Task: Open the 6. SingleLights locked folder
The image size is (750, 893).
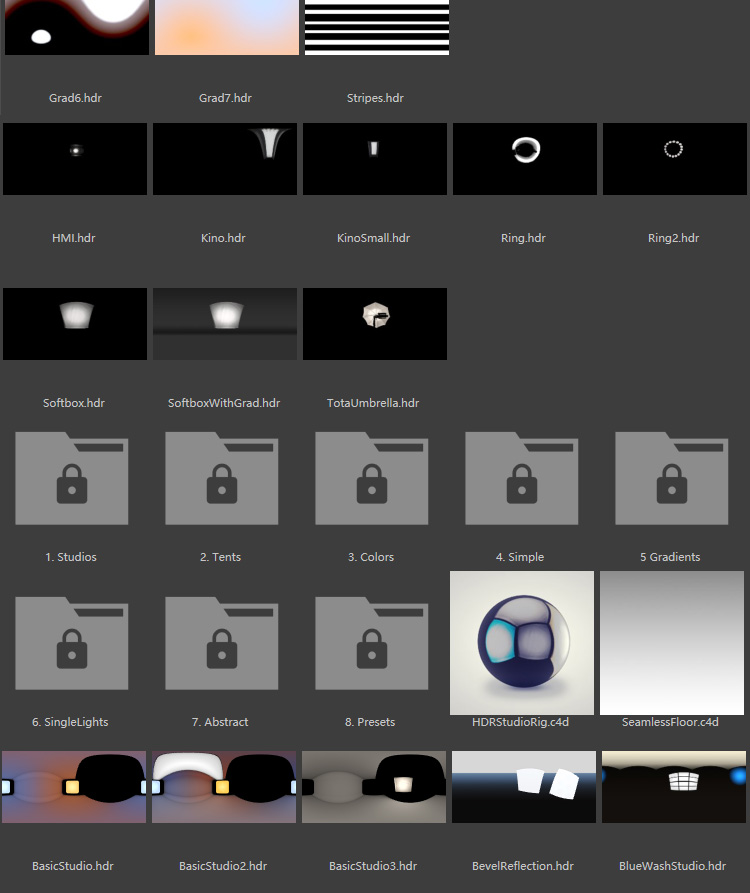Action: point(72,643)
